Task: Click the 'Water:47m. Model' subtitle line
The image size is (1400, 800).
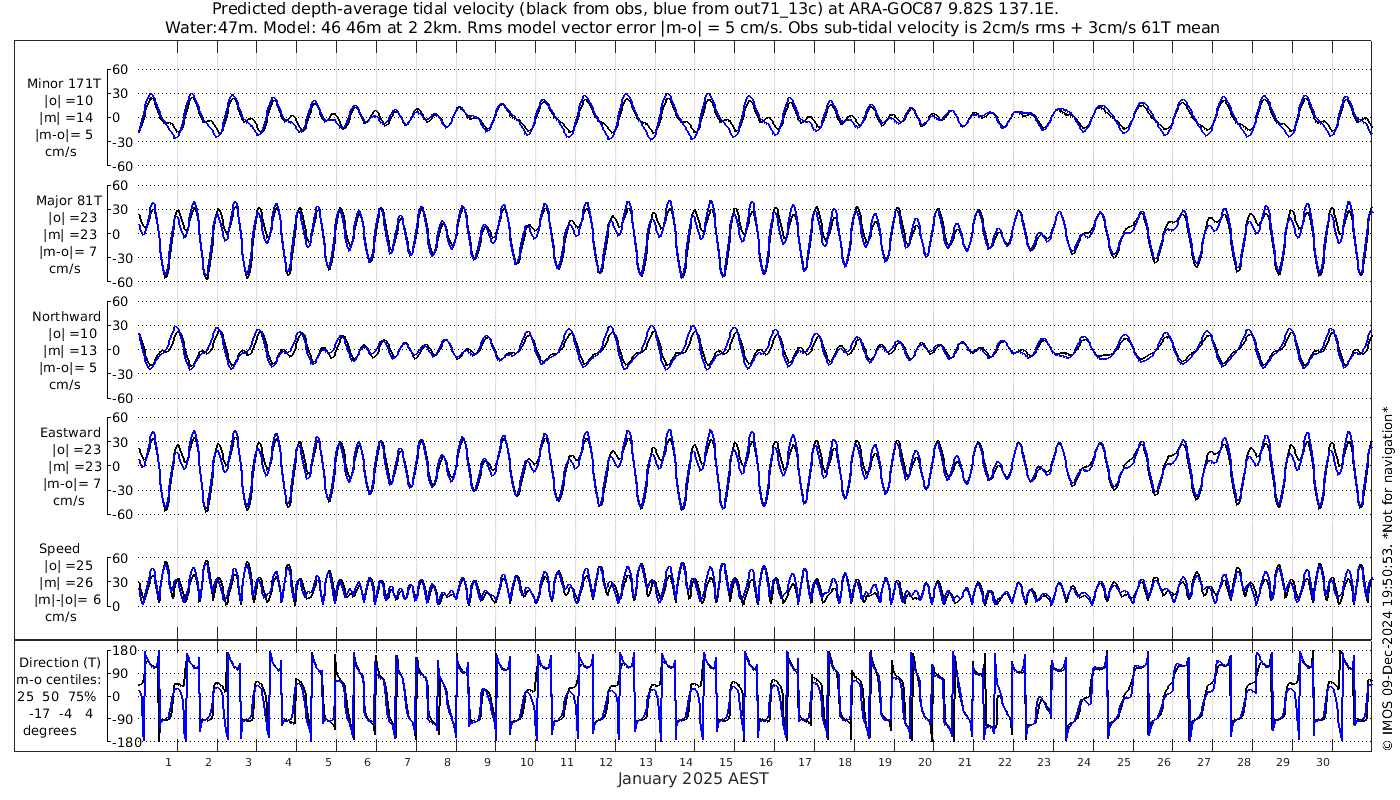Action: 692,27
